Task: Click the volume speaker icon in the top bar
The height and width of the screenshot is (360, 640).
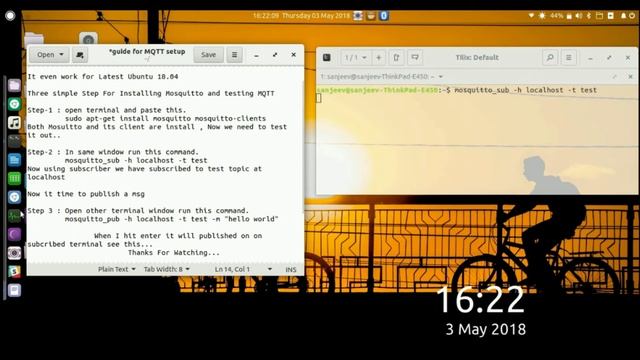Action: (x=579, y=16)
